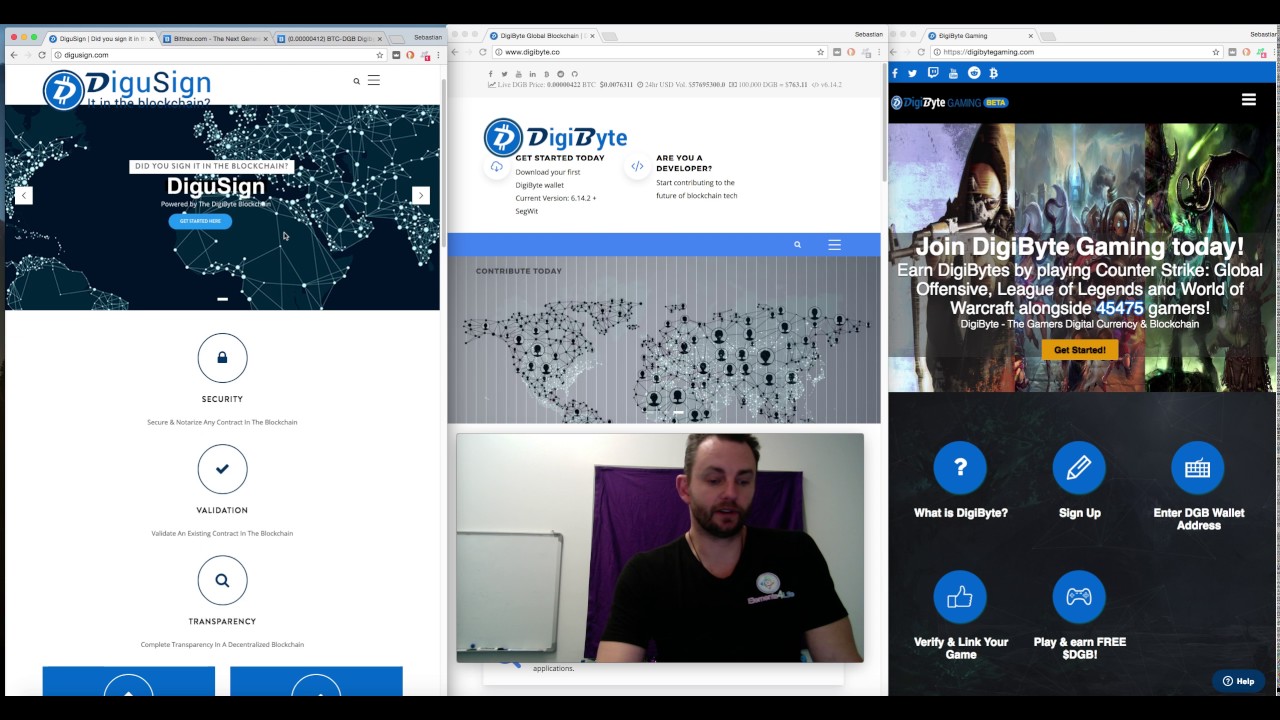Click the Verify & Link Your Game thumbs-up icon
The height and width of the screenshot is (720, 1280).
[960, 597]
